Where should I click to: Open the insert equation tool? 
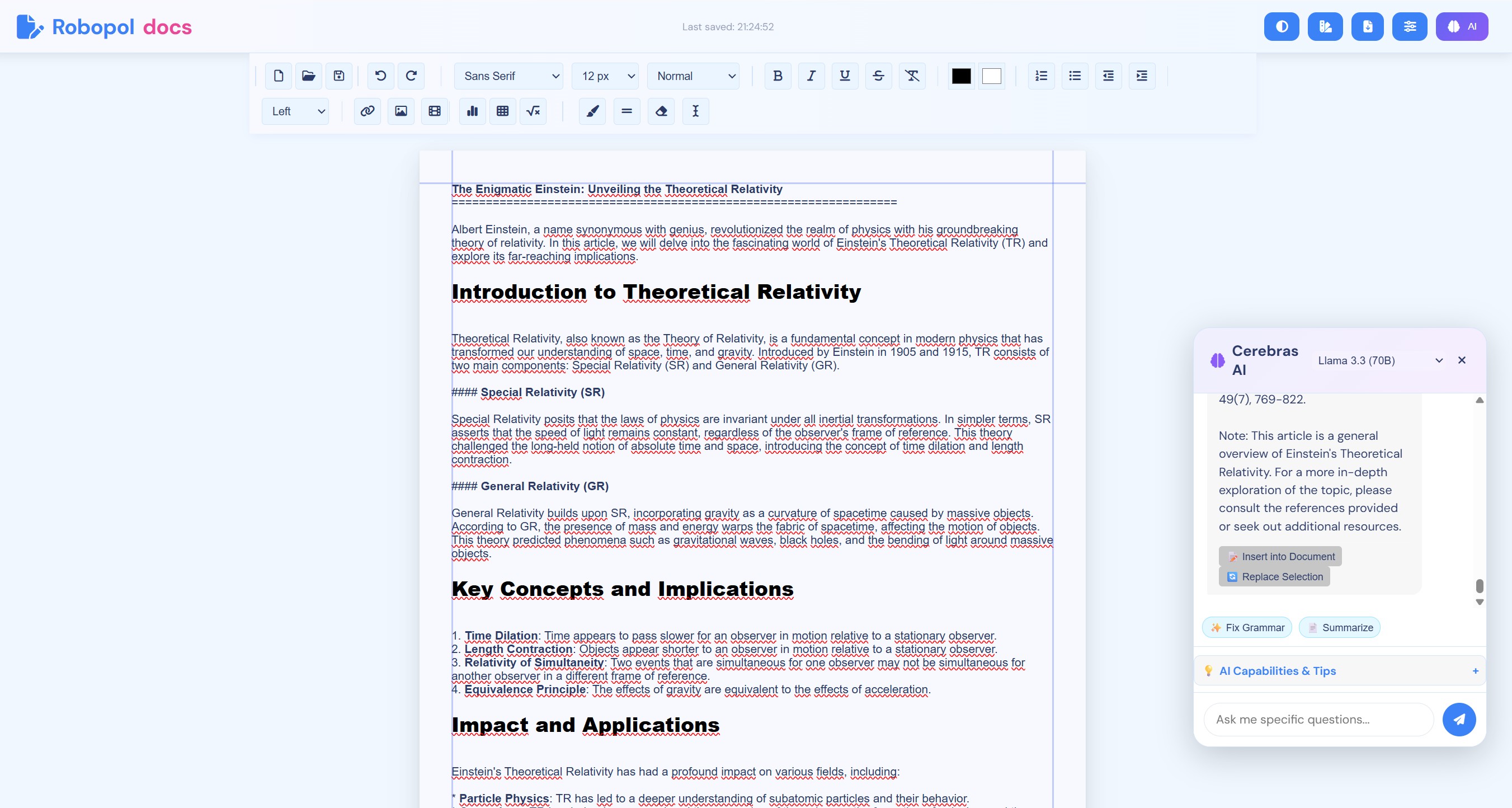(x=534, y=111)
